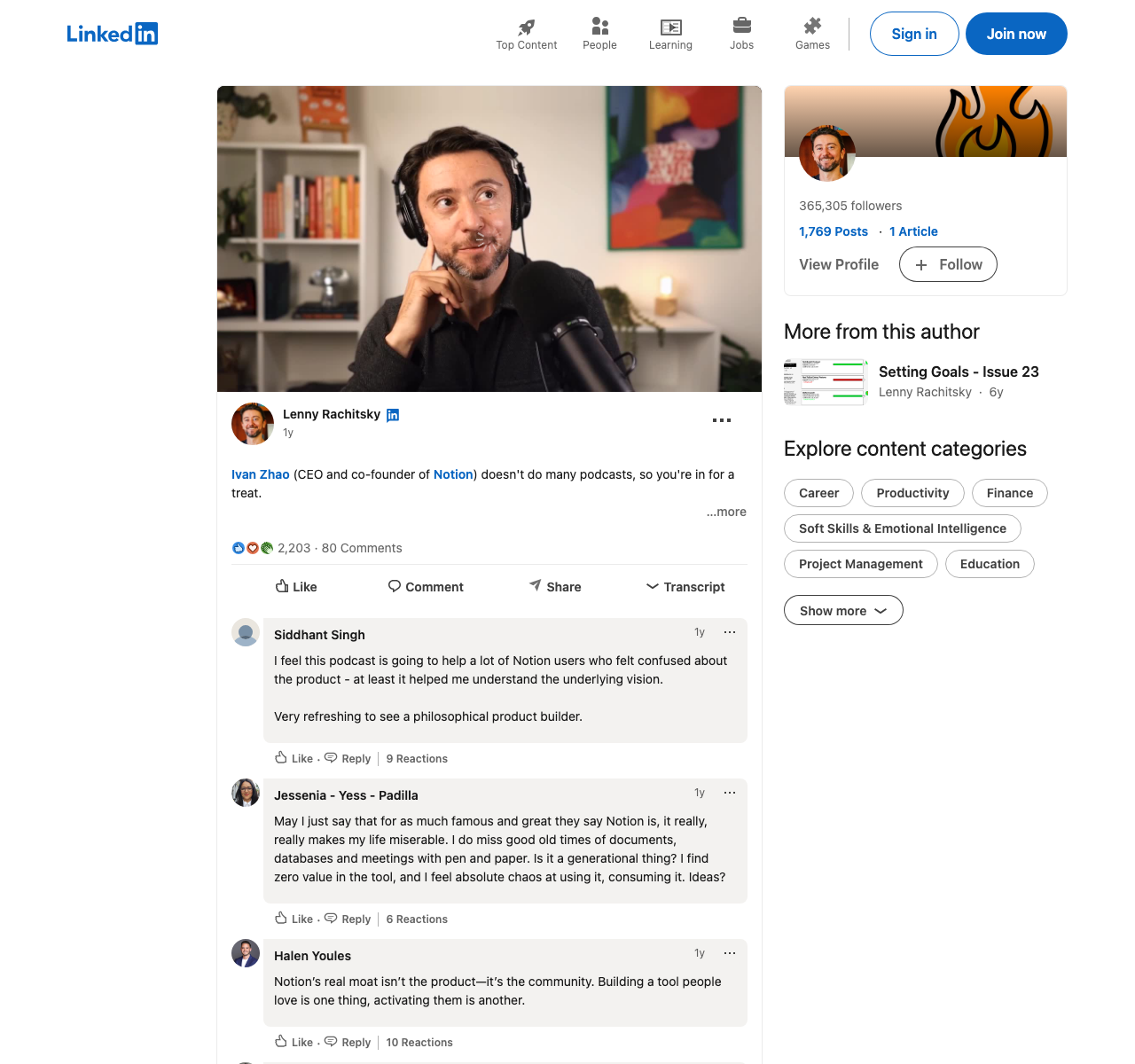Viewport: 1135px width, 1064px height.
Task: Open Siddhant Singh commenter name
Action: pyautogui.click(x=319, y=635)
